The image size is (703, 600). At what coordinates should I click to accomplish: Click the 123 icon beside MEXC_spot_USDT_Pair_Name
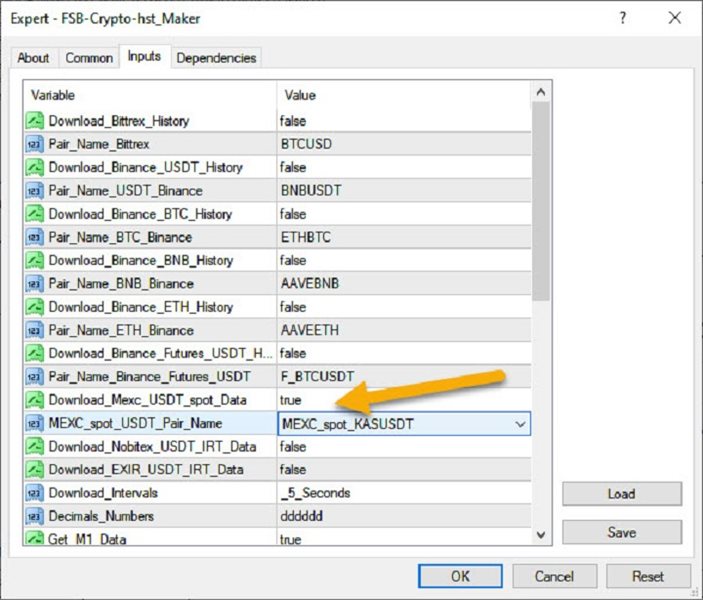pos(35,423)
